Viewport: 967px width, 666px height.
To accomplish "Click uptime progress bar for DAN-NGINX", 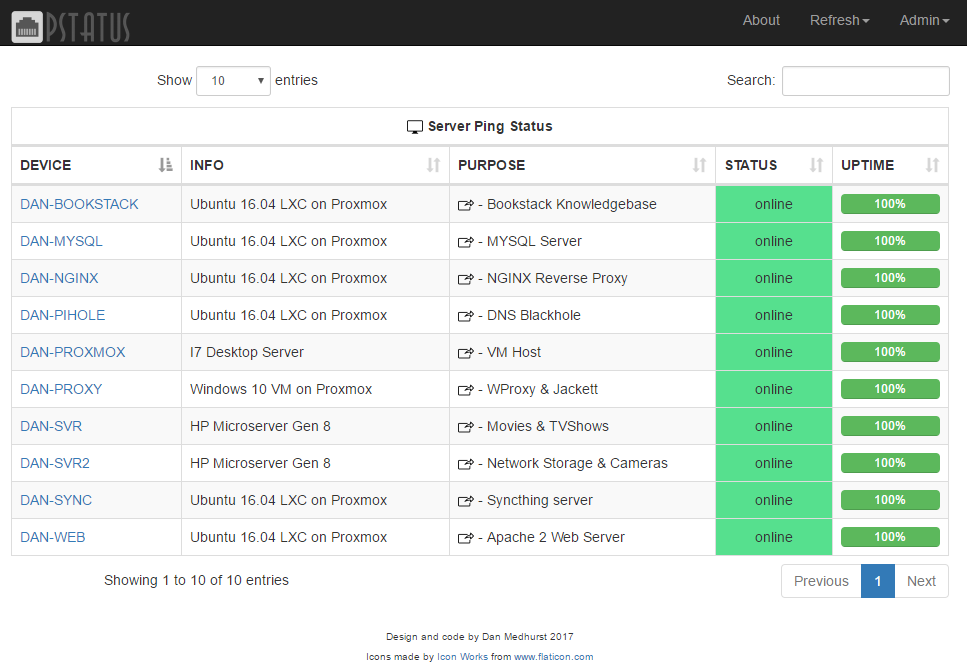I will tap(890, 278).
